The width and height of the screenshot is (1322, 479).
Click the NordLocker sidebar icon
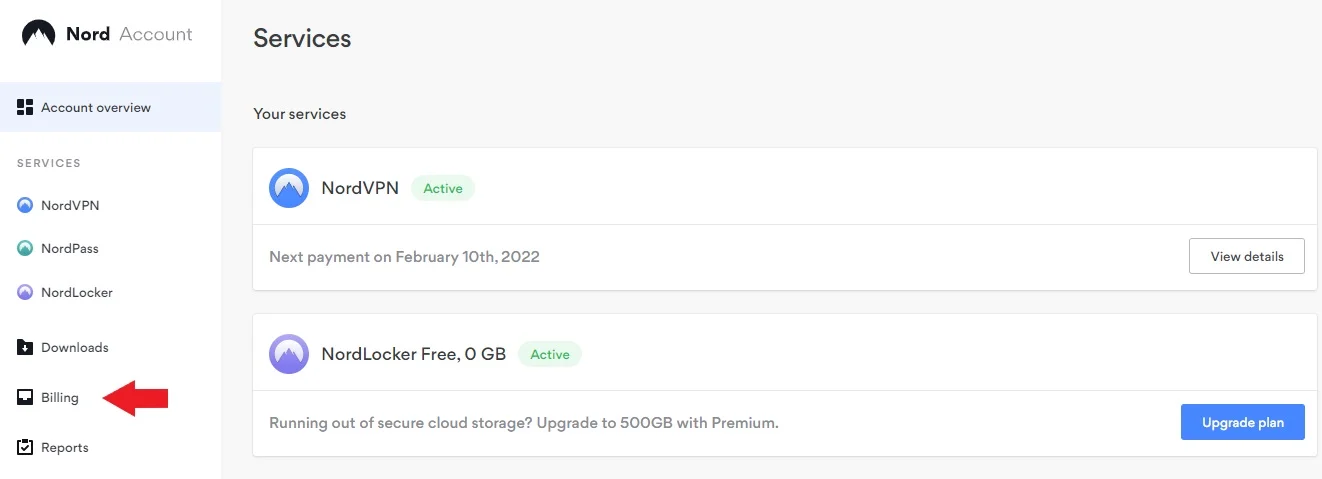click(x=25, y=293)
